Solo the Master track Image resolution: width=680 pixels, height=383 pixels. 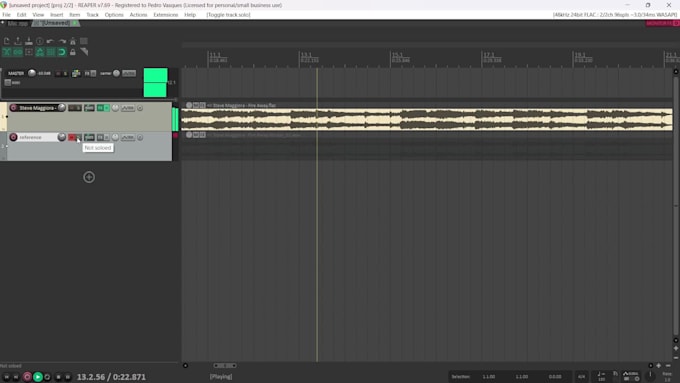(65, 73)
